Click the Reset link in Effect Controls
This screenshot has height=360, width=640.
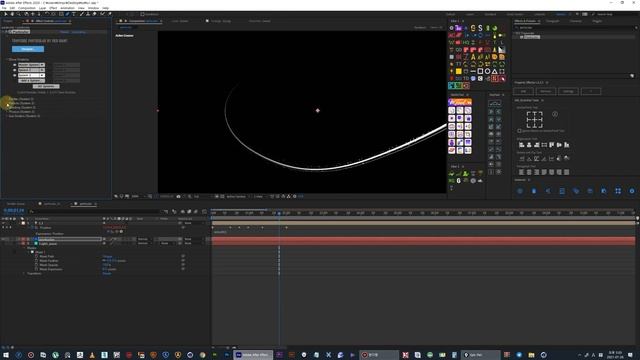pyautogui.click(x=64, y=32)
